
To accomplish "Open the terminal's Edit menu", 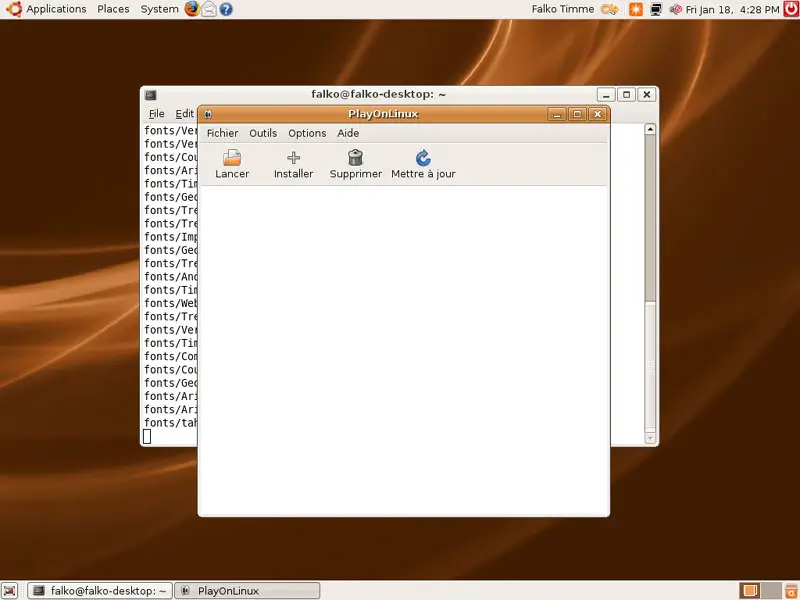I will pos(184,114).
